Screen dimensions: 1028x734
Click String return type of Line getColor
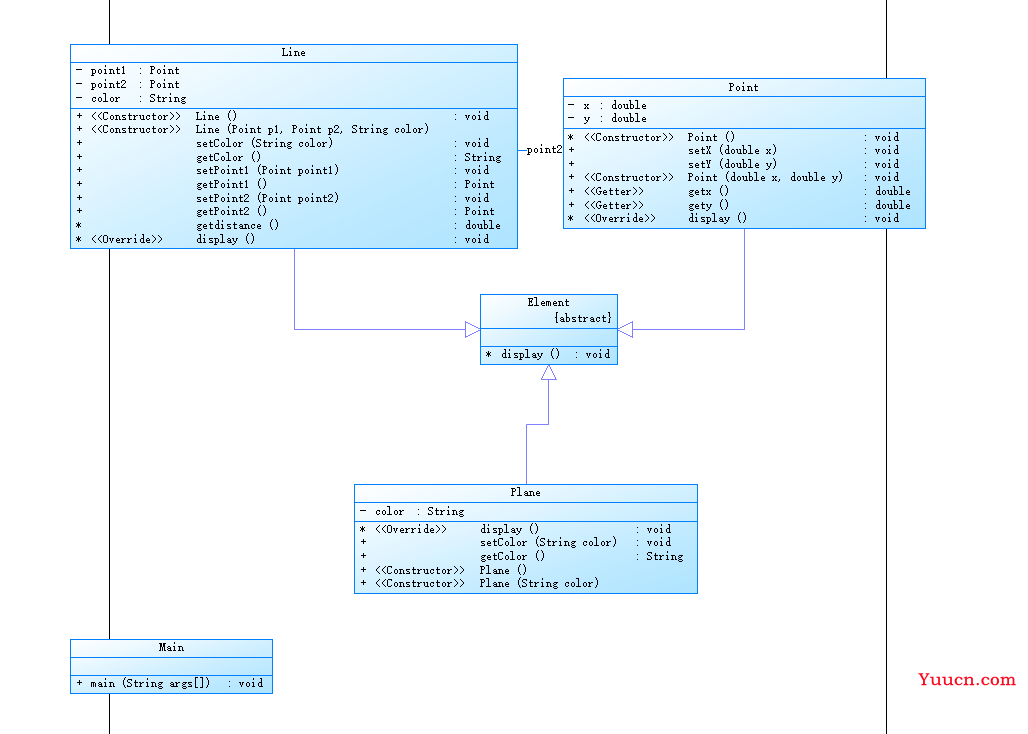(x=483, y=157)
